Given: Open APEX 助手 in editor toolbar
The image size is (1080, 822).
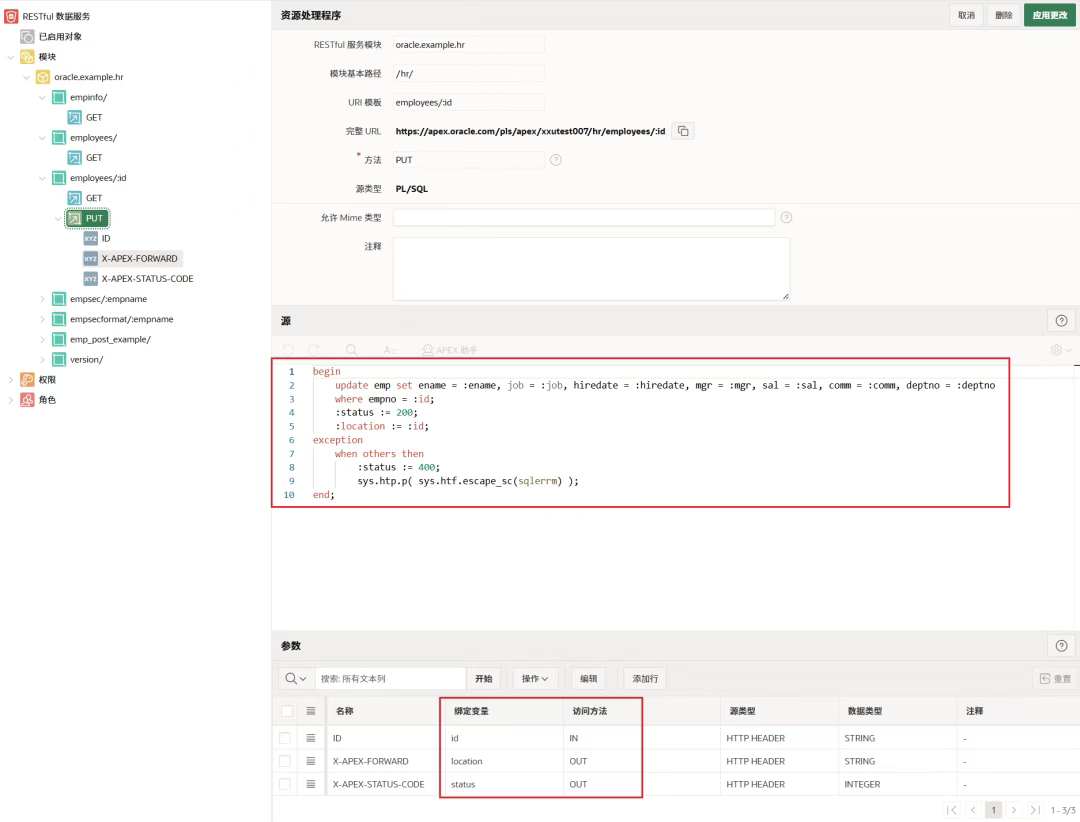Looking at the screenshot, I should tap(450, 350).
